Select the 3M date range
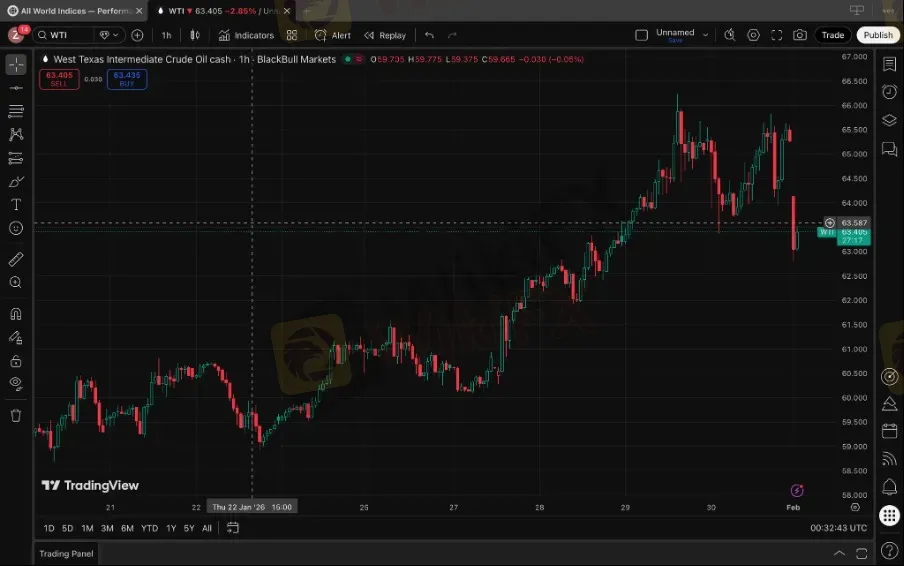 [x=107, y=528]
